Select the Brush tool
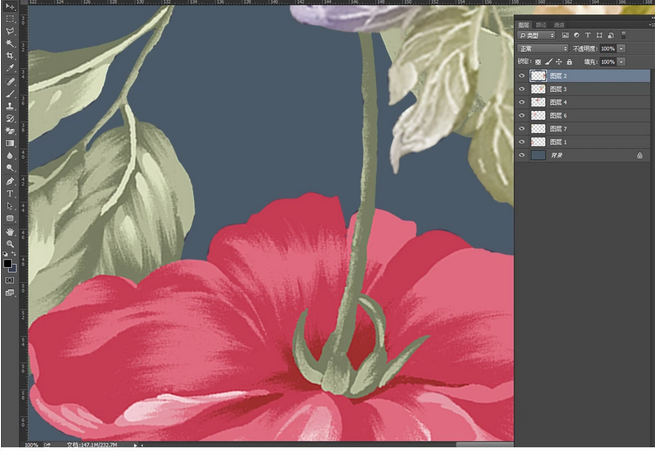655x451 pixels. (x=10, y=93)
